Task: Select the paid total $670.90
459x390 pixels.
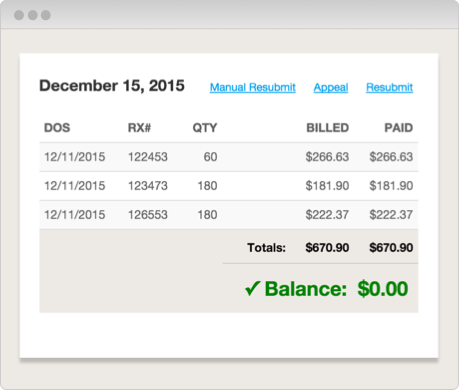Action: (x=391, y=248)
